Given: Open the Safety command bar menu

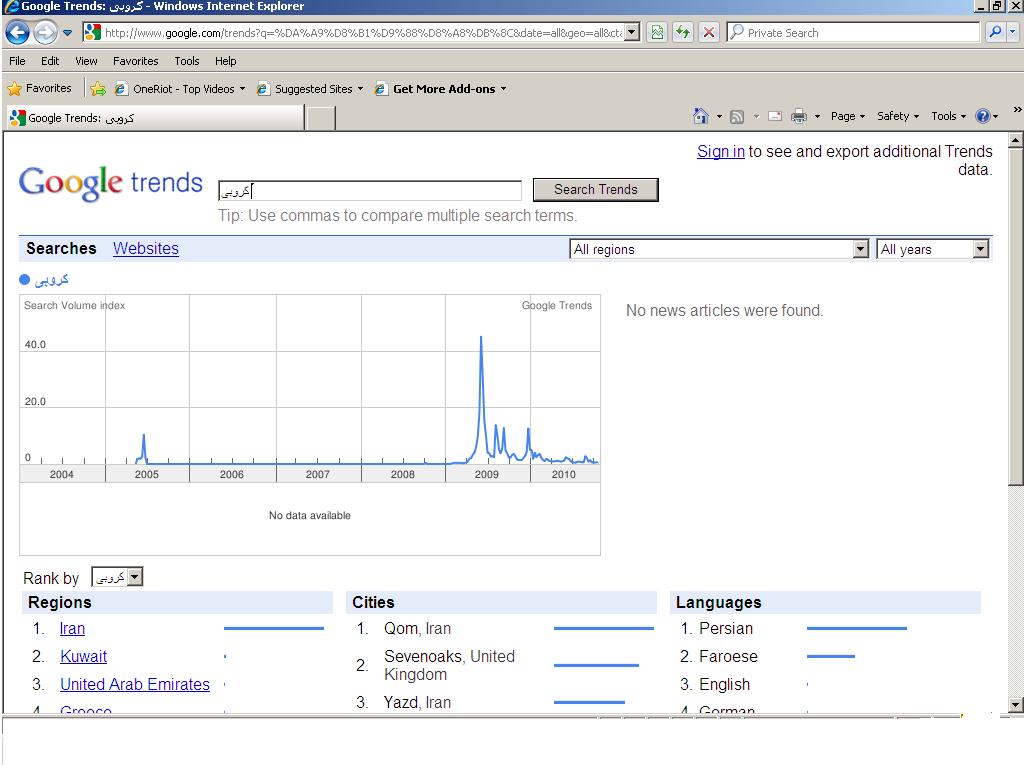Looking at the screenshot, I should click(898, 116).
